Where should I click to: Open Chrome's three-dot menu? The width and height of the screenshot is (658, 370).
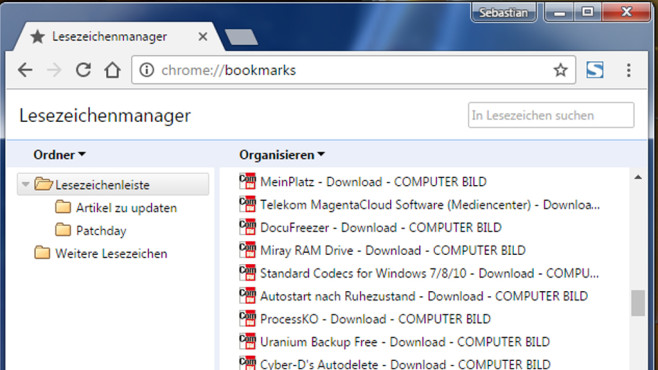[x=628, y=70]
